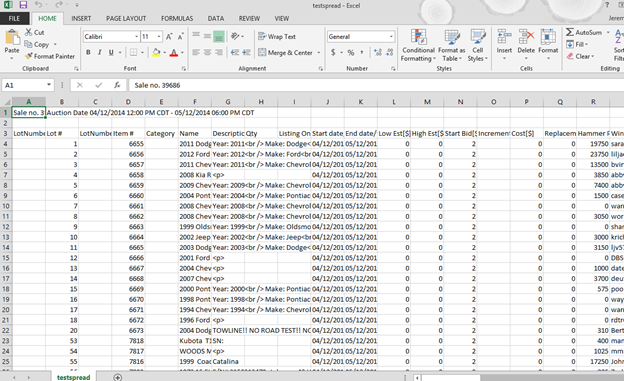The height and width of the screenshot is (381, 624).
Task: Apply accounting dollar format
Action: click(x=333, y=52)
